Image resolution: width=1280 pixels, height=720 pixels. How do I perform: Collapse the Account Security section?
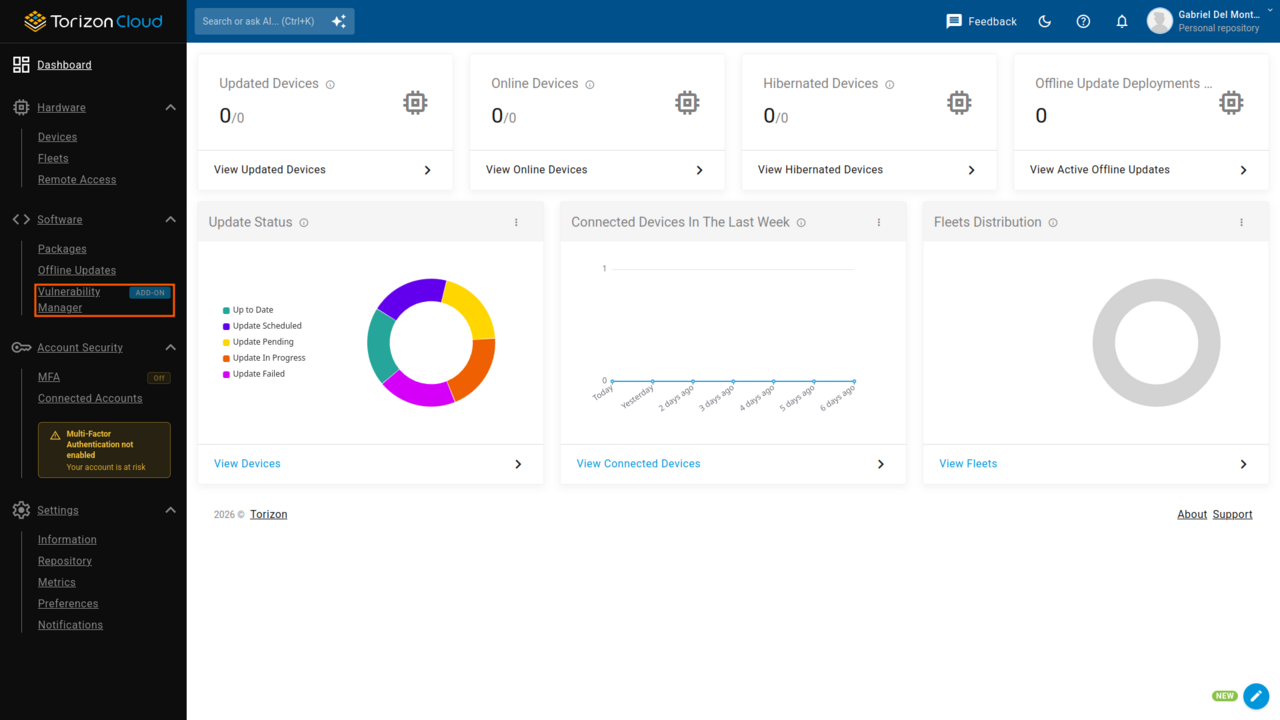click(170, 347)
